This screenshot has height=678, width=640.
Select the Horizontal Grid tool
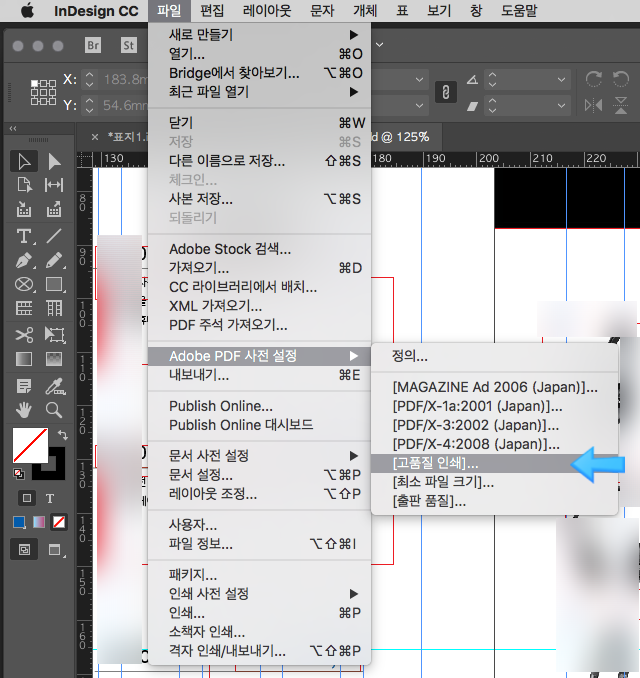pos(24,308)
